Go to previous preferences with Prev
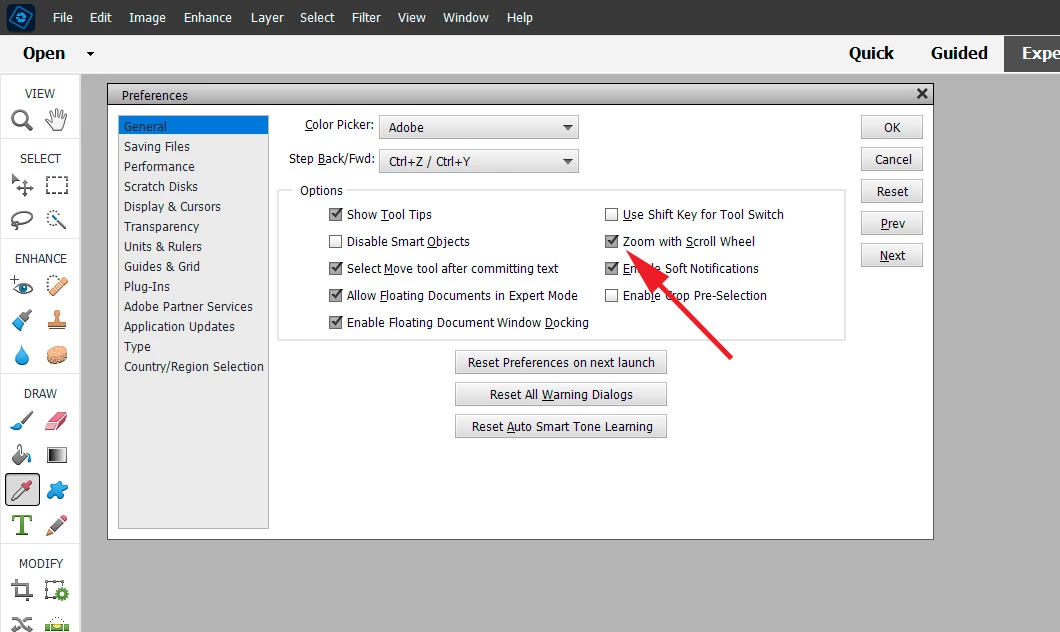This screenshot has height=632, width=1060. [x=892, y=224]
